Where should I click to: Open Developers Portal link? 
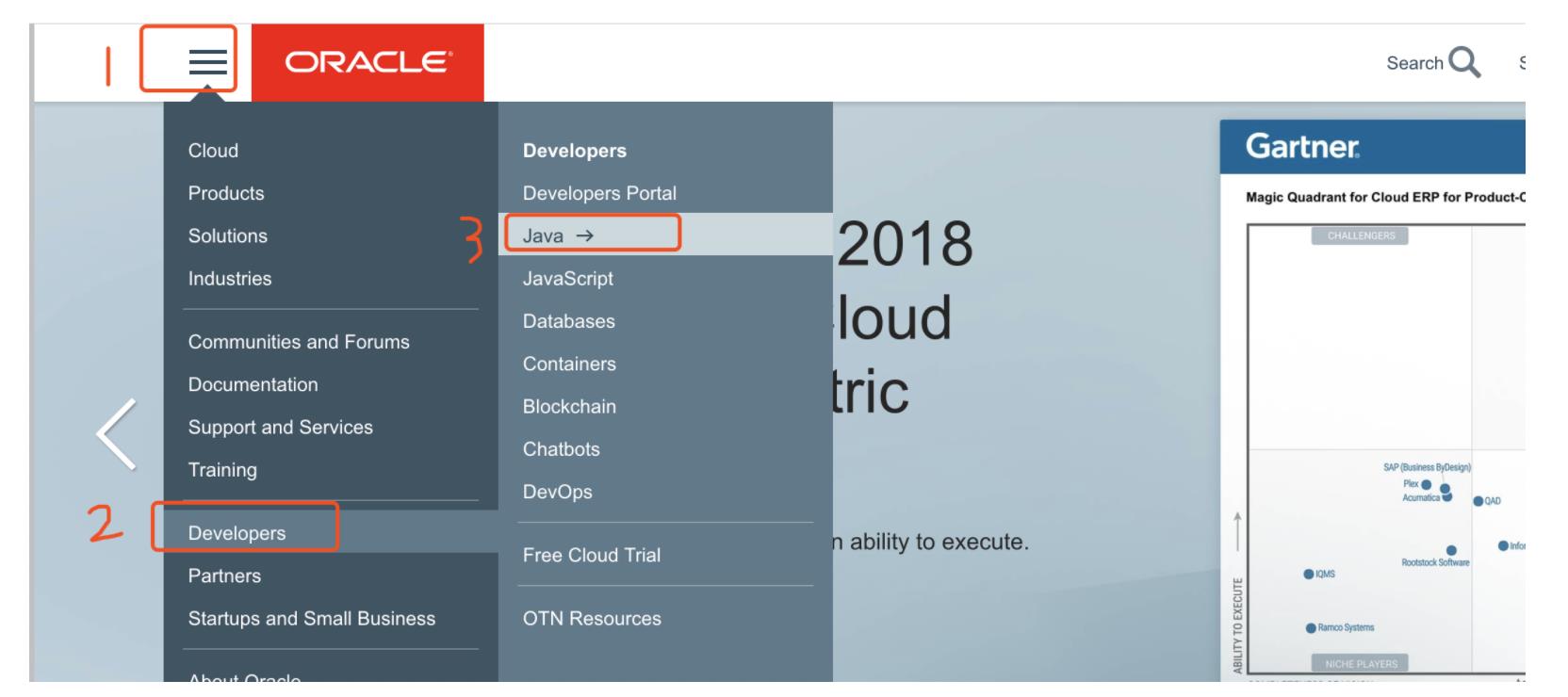pyautogui.click(x=599, y=193)
